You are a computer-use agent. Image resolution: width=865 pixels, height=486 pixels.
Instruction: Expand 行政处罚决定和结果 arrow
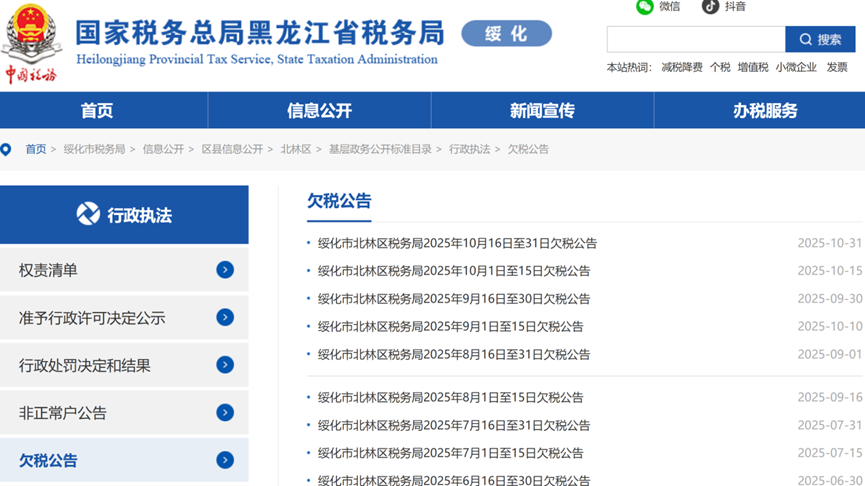click(225, 365)
